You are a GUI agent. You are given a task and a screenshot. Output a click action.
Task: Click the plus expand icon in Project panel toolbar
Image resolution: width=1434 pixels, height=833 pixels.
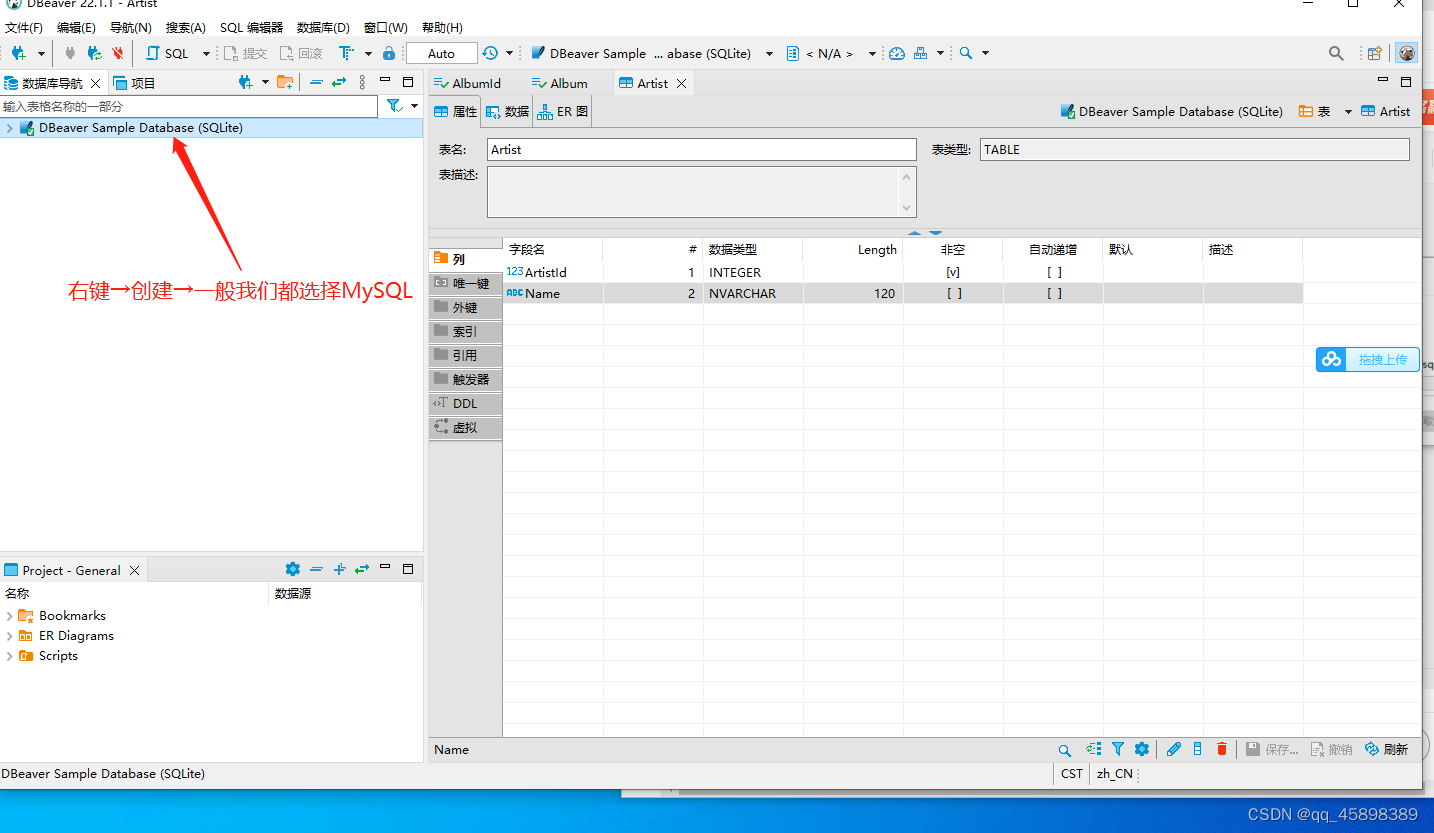339,569
